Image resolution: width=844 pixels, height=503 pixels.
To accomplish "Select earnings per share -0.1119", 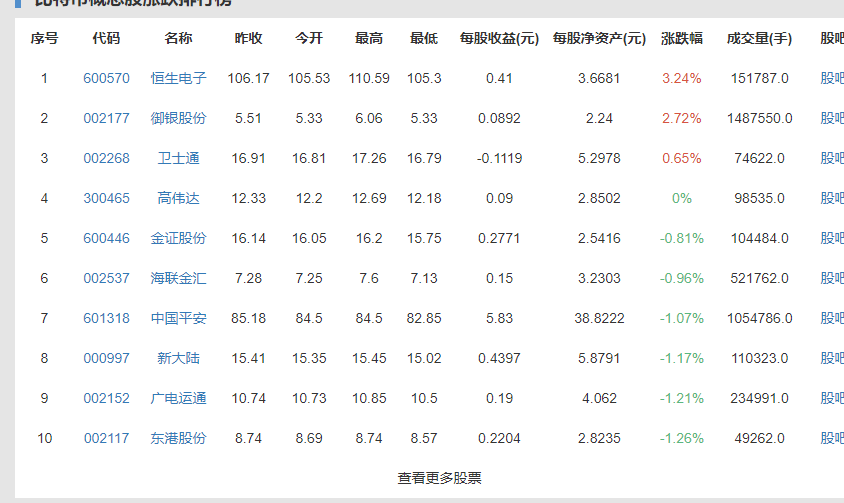I will [x=499, y=158].
